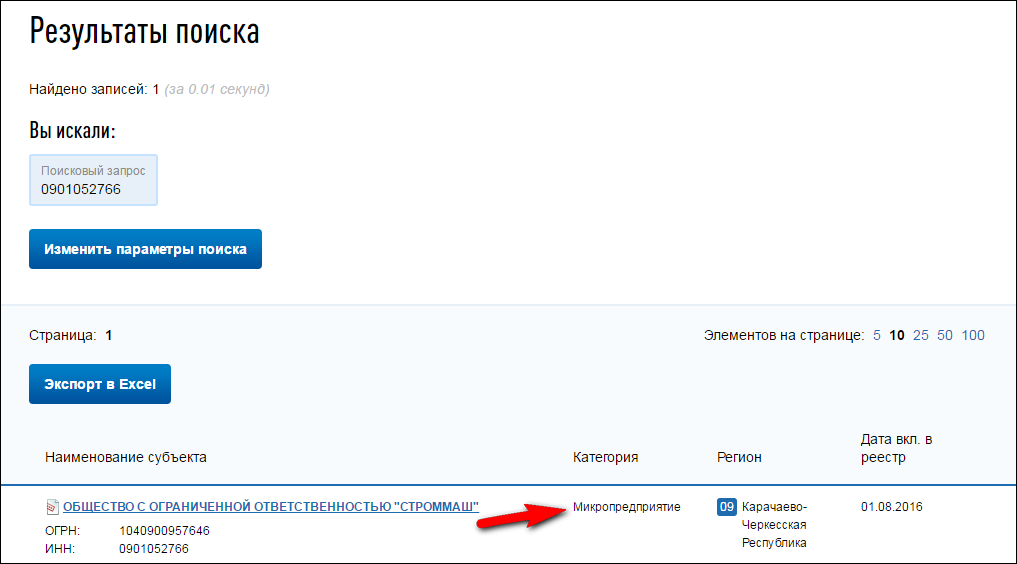Click the Поисковый запрос box with 0901052766

[x=93, y=180]
